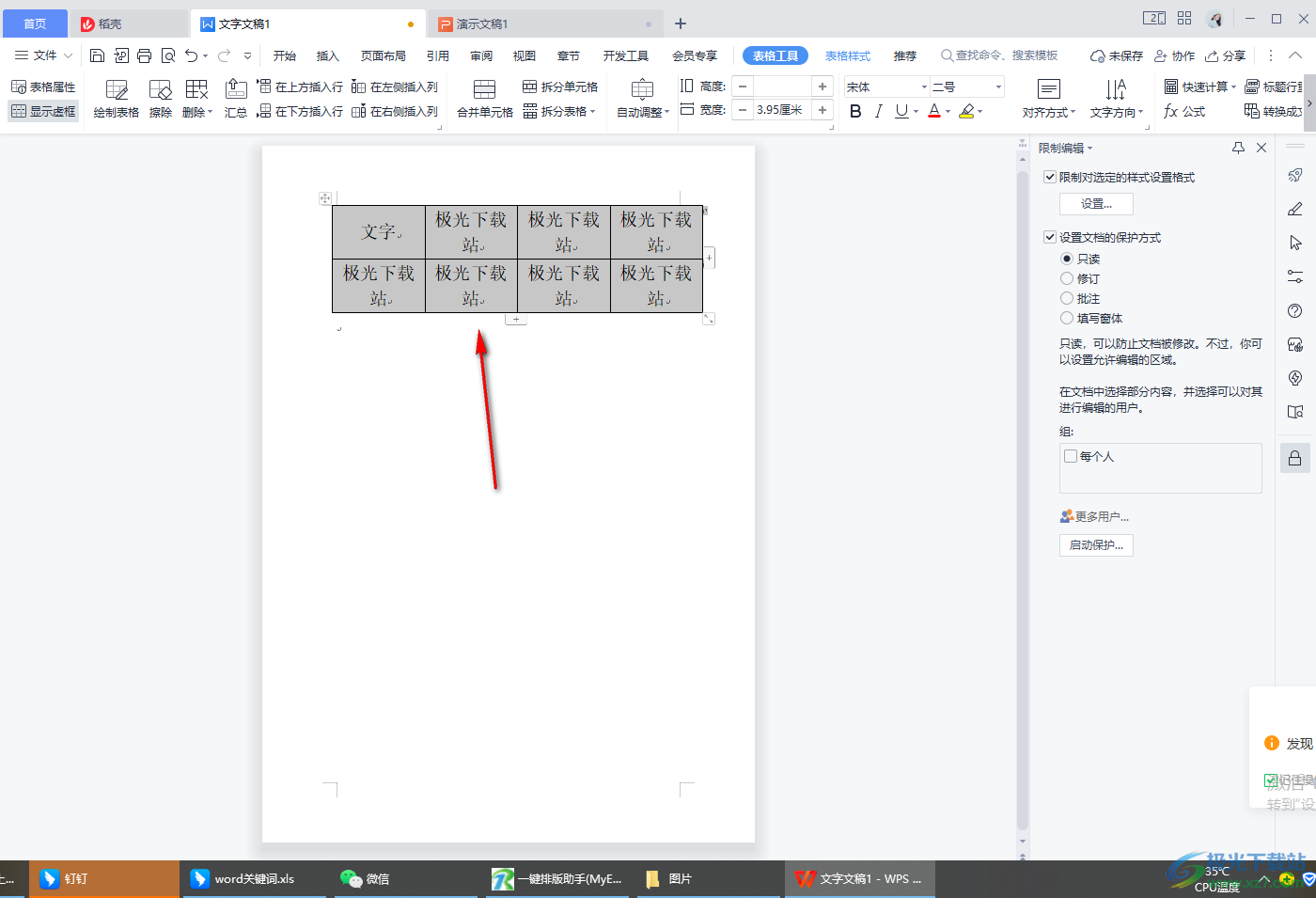Image resolution: width=1316 pixels, height=898 pixels.
Task: Select the 填写窗体 radio option
Action: 1067,318
